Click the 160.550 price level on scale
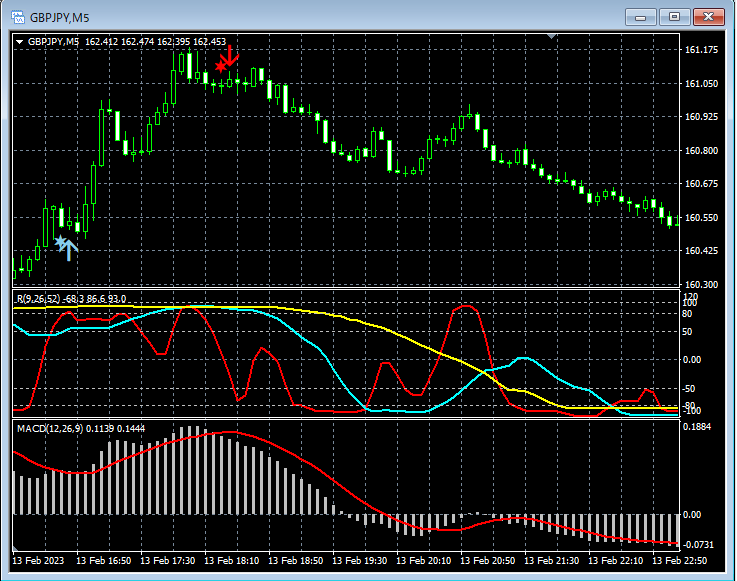737x581 pixels. tap(702, 217)
